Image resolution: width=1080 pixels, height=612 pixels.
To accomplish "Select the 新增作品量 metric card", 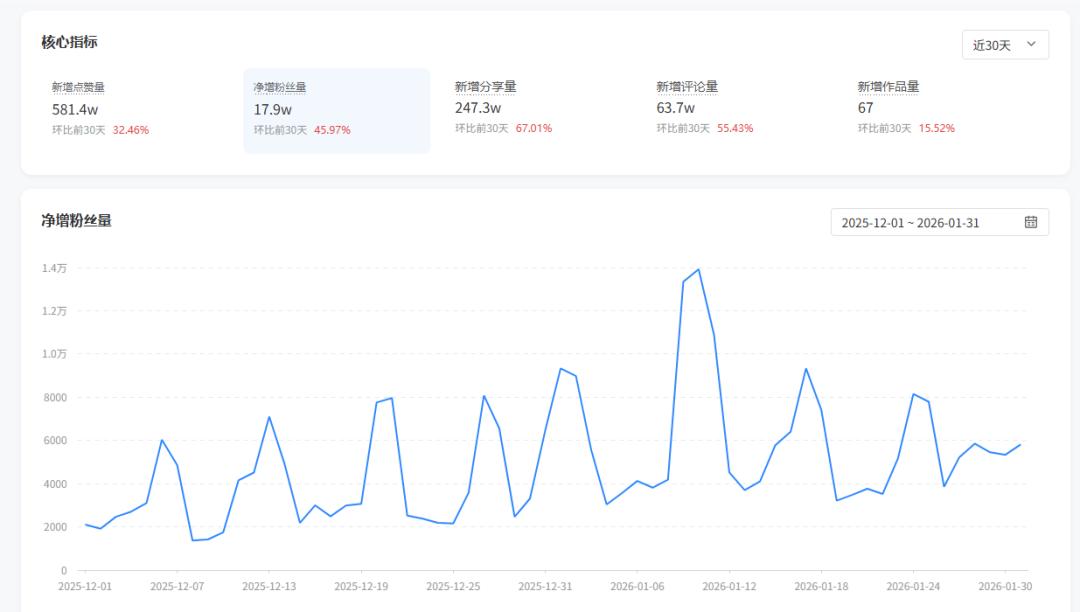I will (x=941, y=110).
